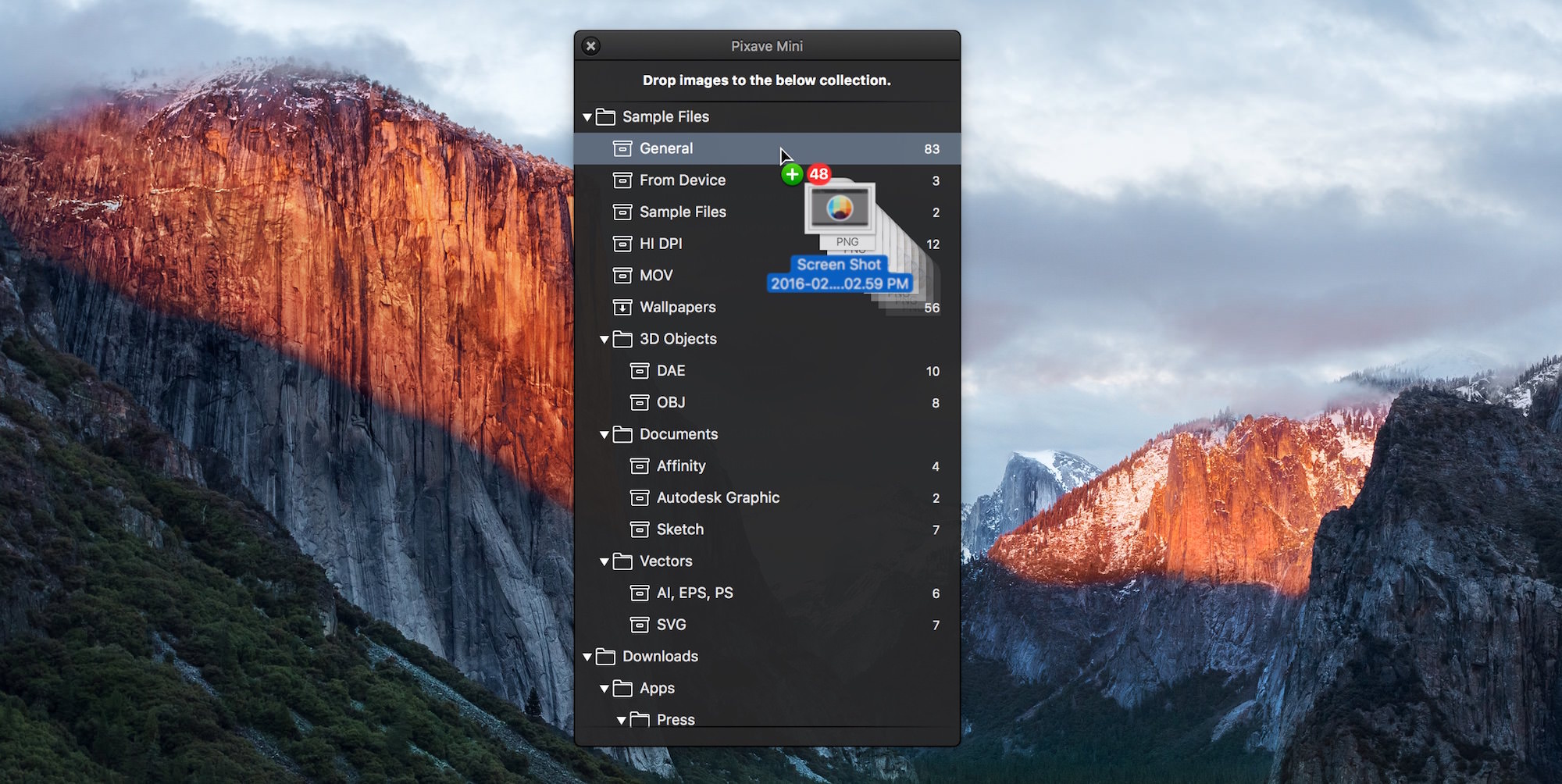The image size is (1562, 784).
Task: Select the Autodesk Graphic collection
Action: click(767, 497)
